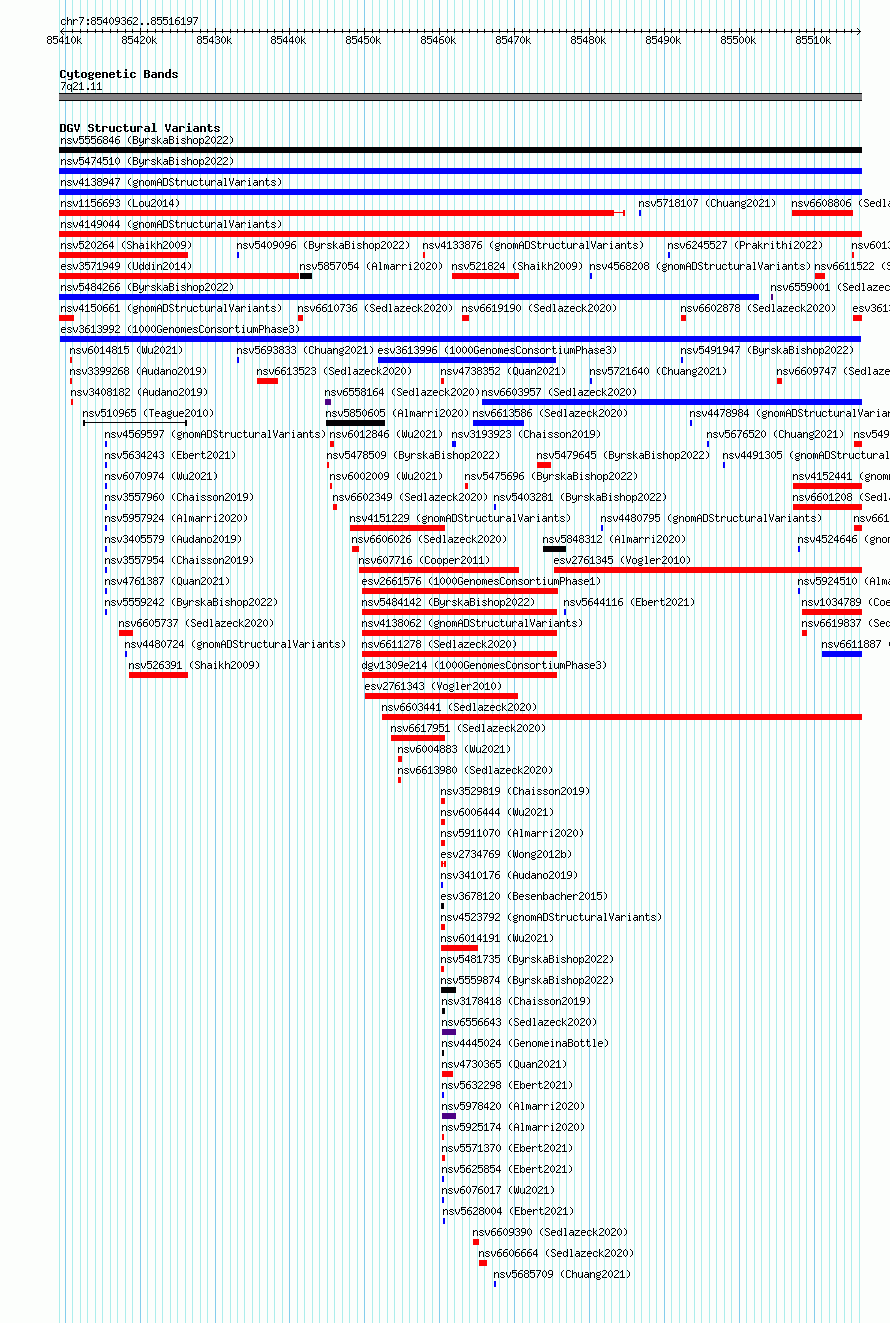The height and width of the screenshot is (1323, 890).
Task: Click nsv5685709 Chuang2021 label
Action: [x=562, y=1274]
